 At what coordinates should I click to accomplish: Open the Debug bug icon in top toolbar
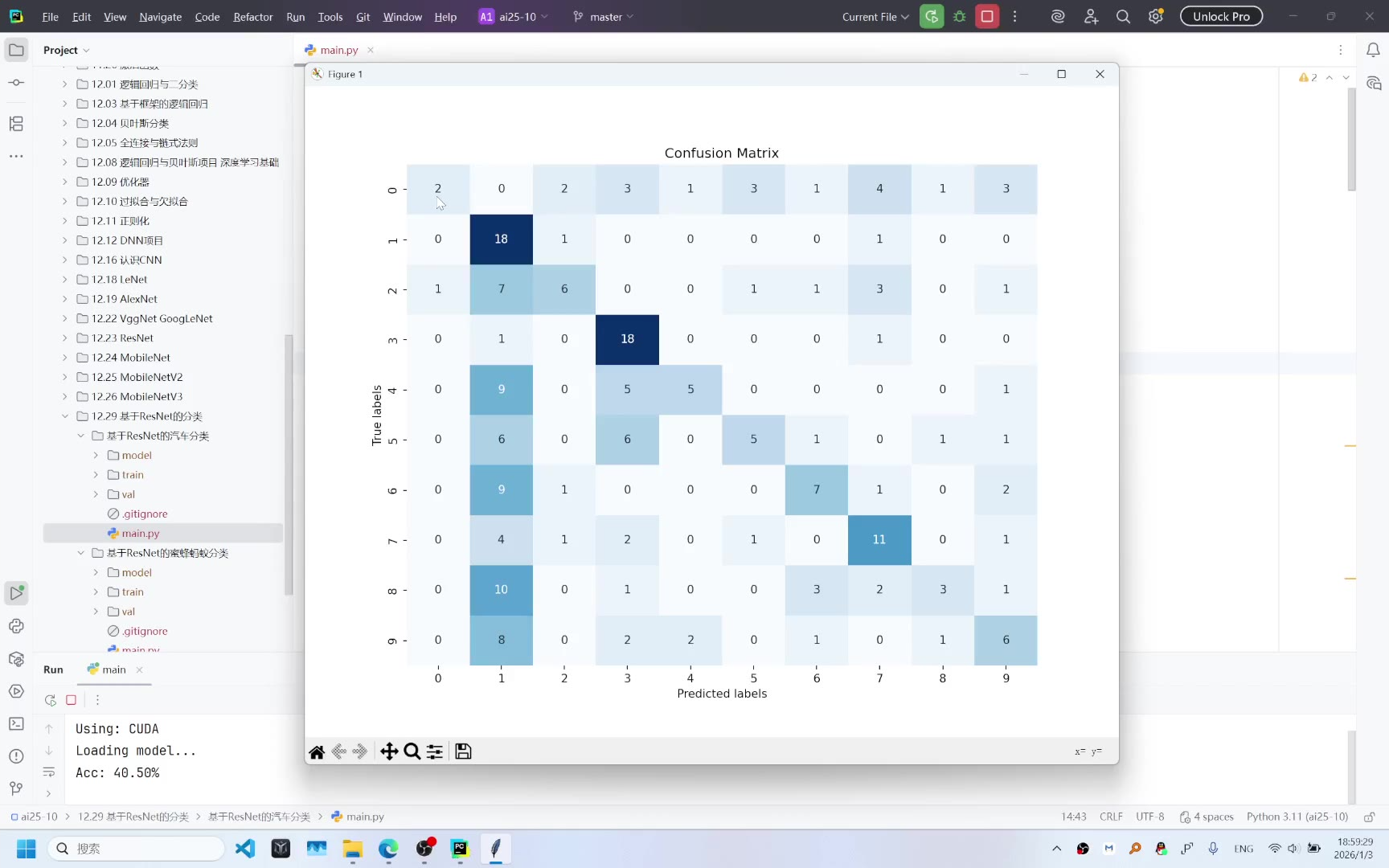pos(960,16)
